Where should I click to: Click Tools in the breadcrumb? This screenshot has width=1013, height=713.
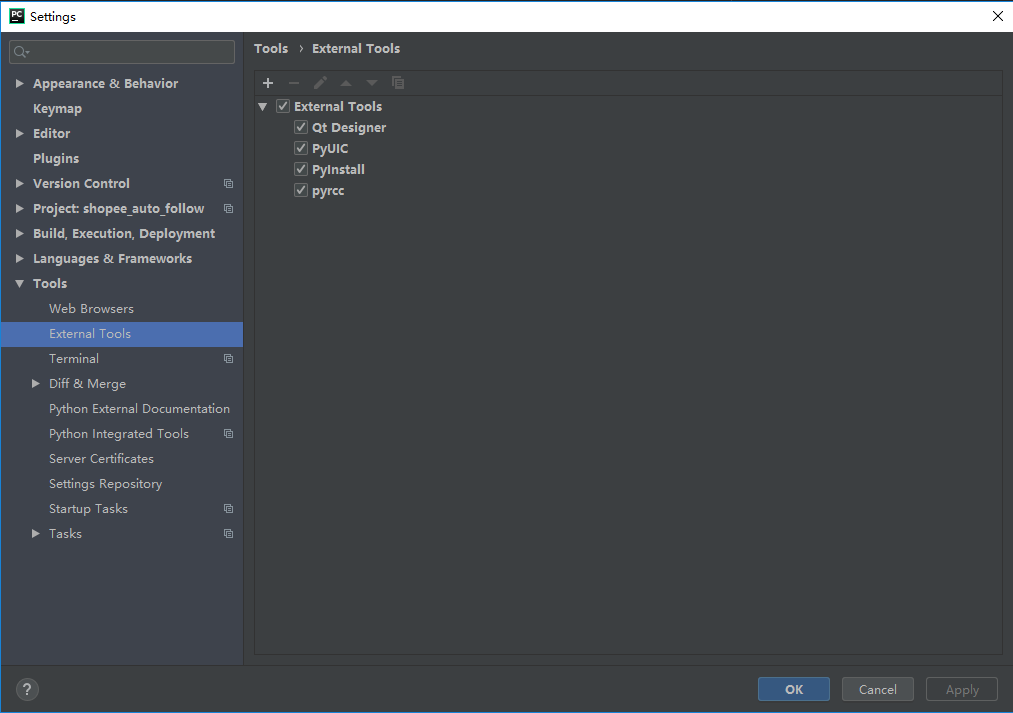pos(271,48)
